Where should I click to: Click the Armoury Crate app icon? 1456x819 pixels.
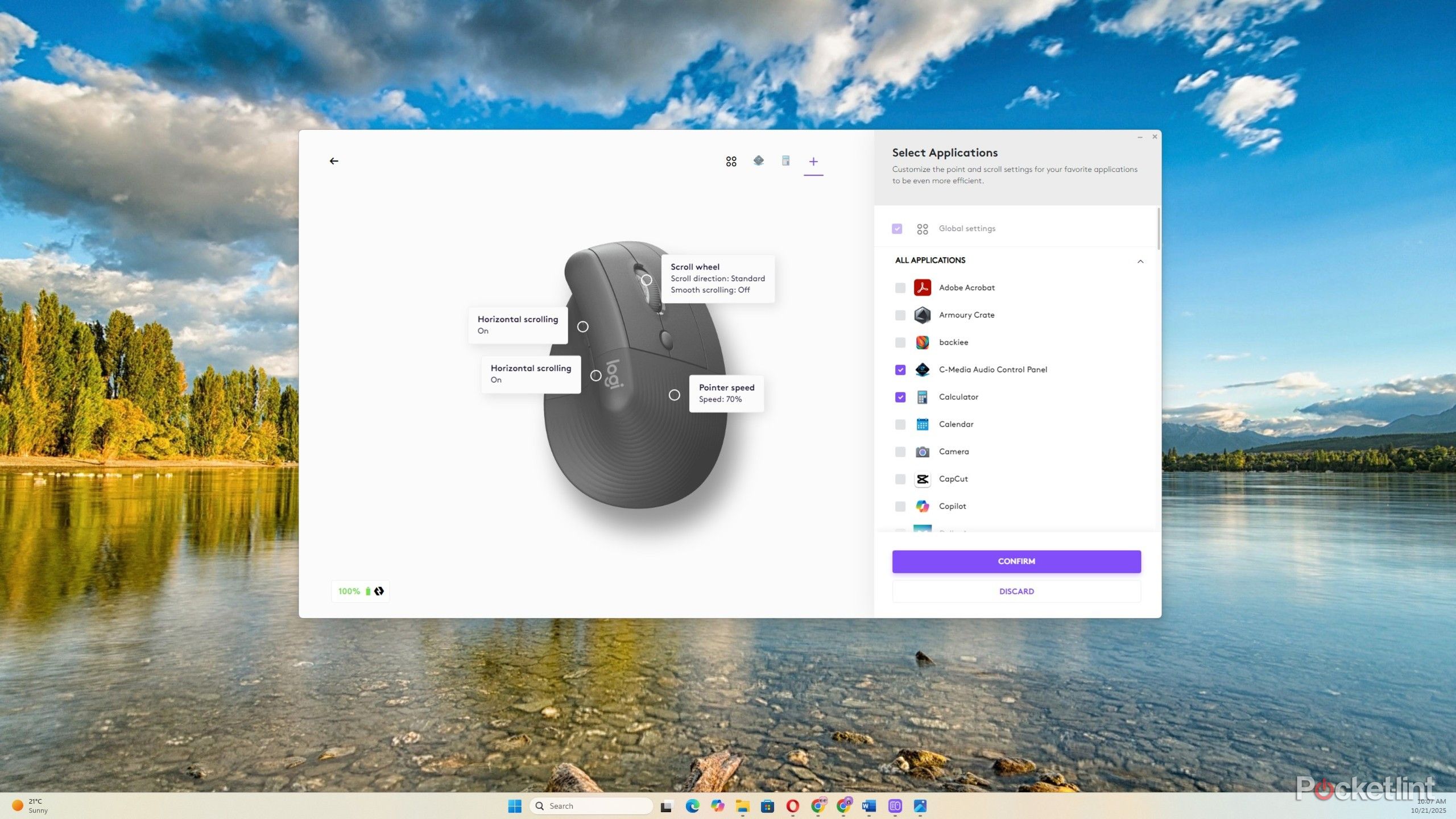[x=922, y=315]
